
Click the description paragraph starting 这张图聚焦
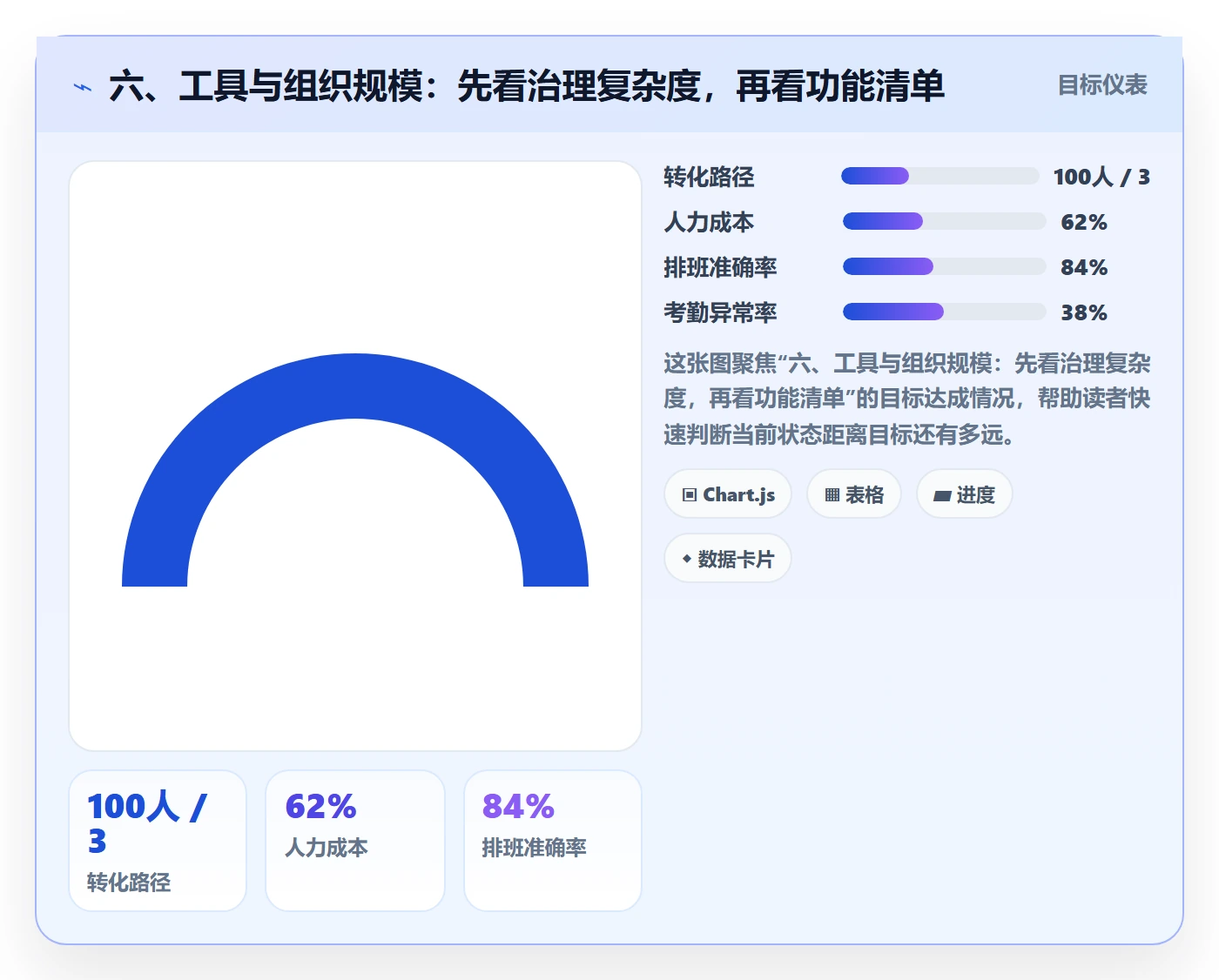coord(907,399)
